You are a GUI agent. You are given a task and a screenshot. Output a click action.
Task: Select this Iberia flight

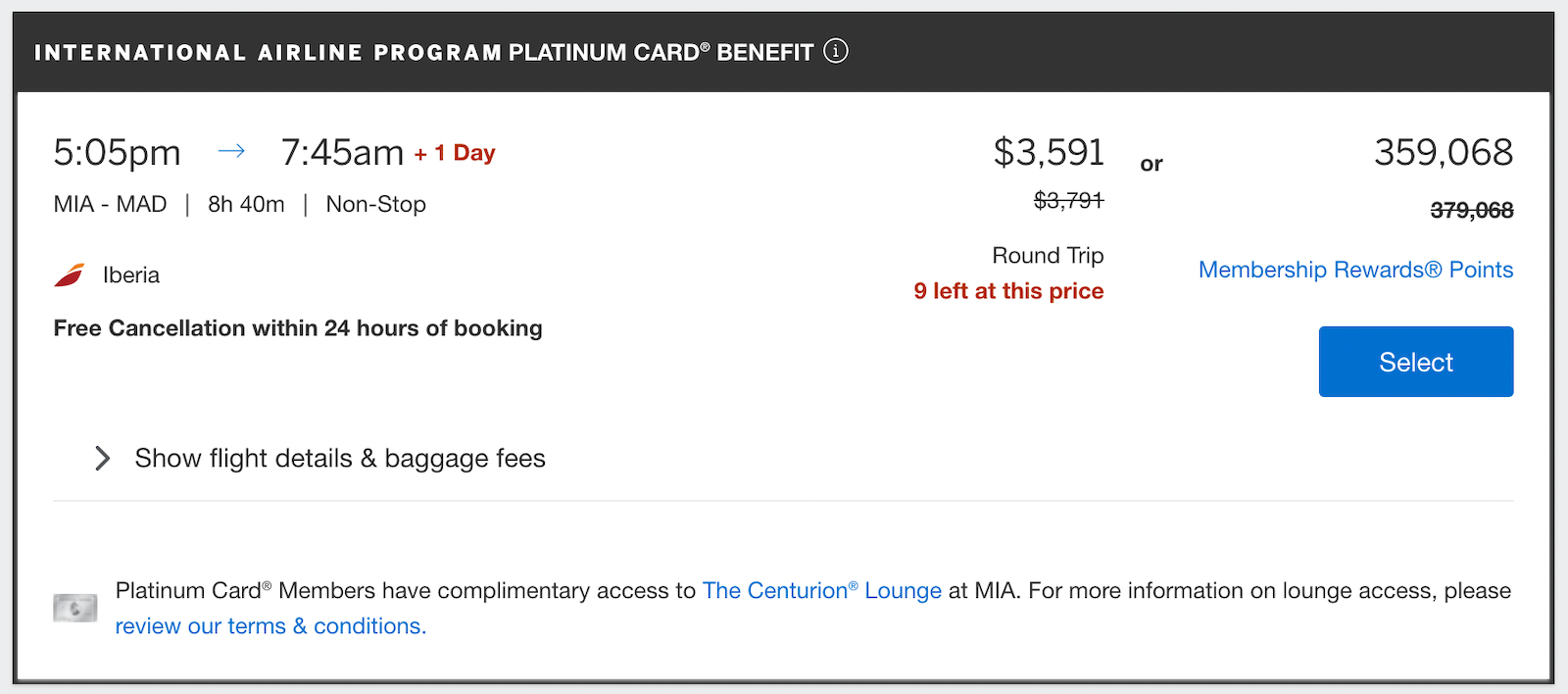[x=1415, y=361]
